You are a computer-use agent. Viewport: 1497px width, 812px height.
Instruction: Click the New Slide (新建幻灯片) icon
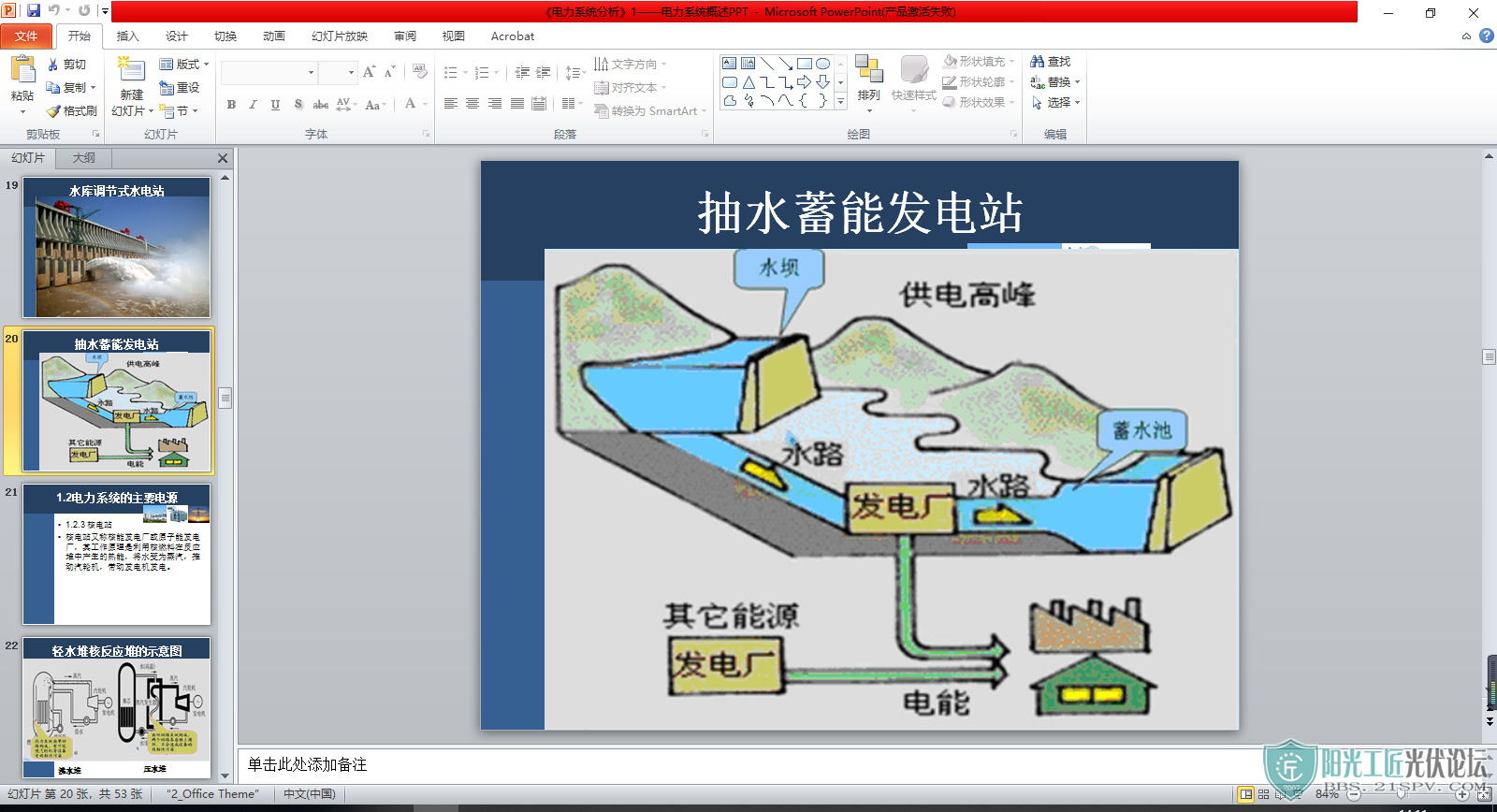click(130, 70)
